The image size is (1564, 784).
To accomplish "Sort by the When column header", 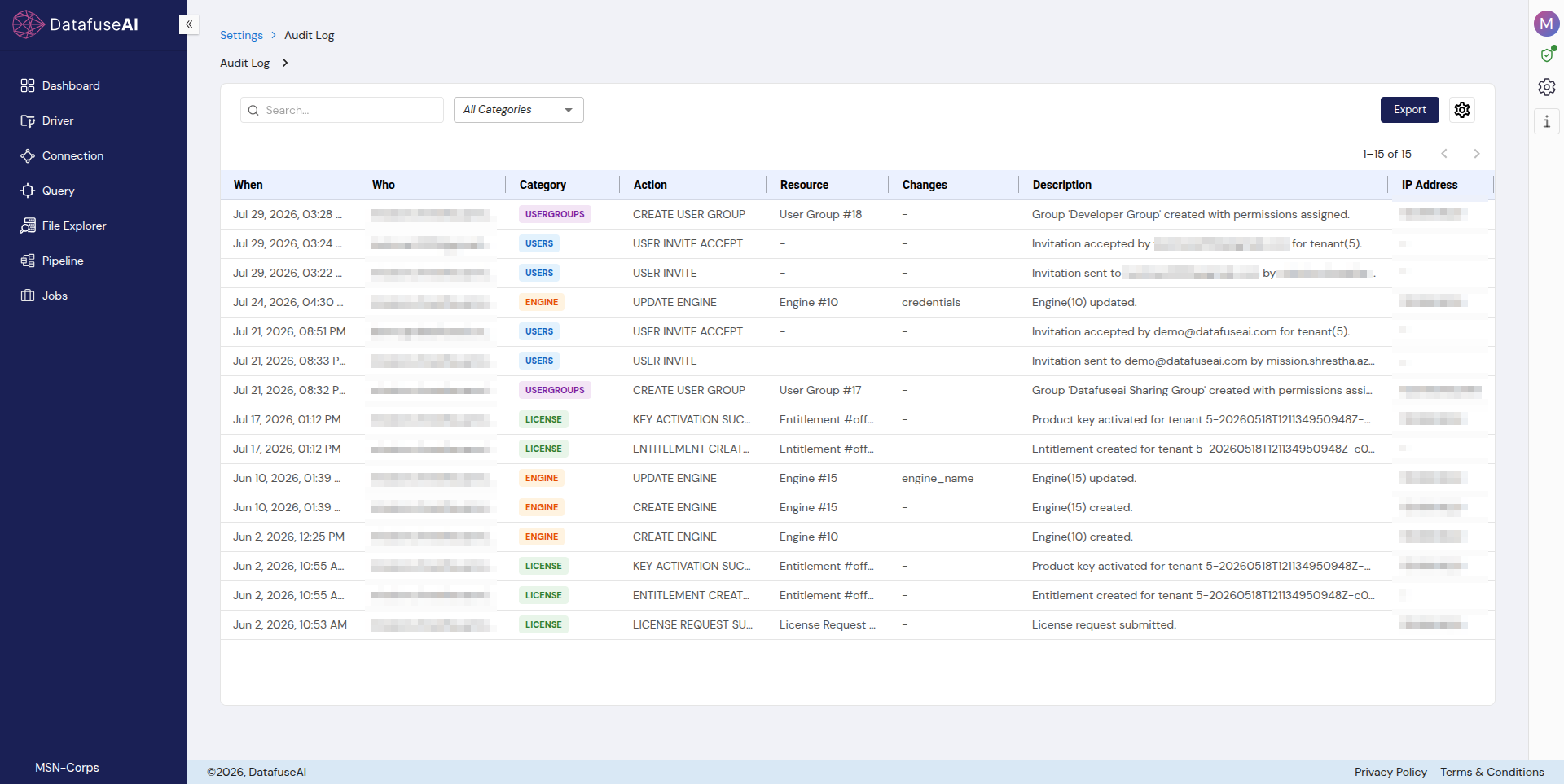I will [x=248, y=185].
